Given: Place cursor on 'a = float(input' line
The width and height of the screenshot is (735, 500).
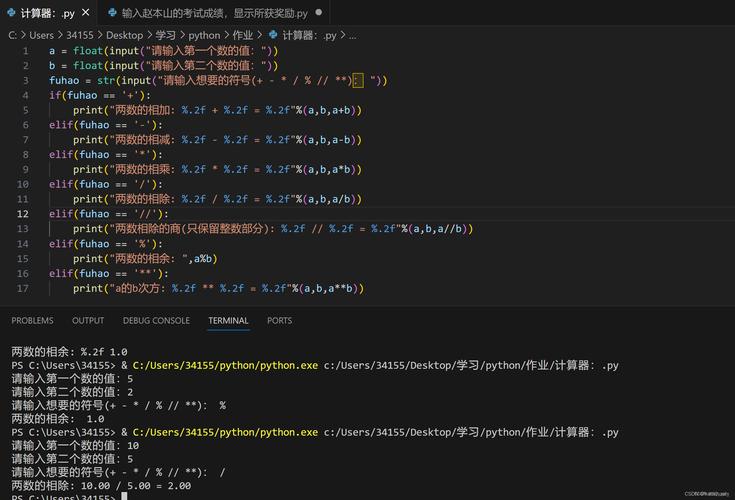Looking at the screenshot, I should (x=164, y=51).
